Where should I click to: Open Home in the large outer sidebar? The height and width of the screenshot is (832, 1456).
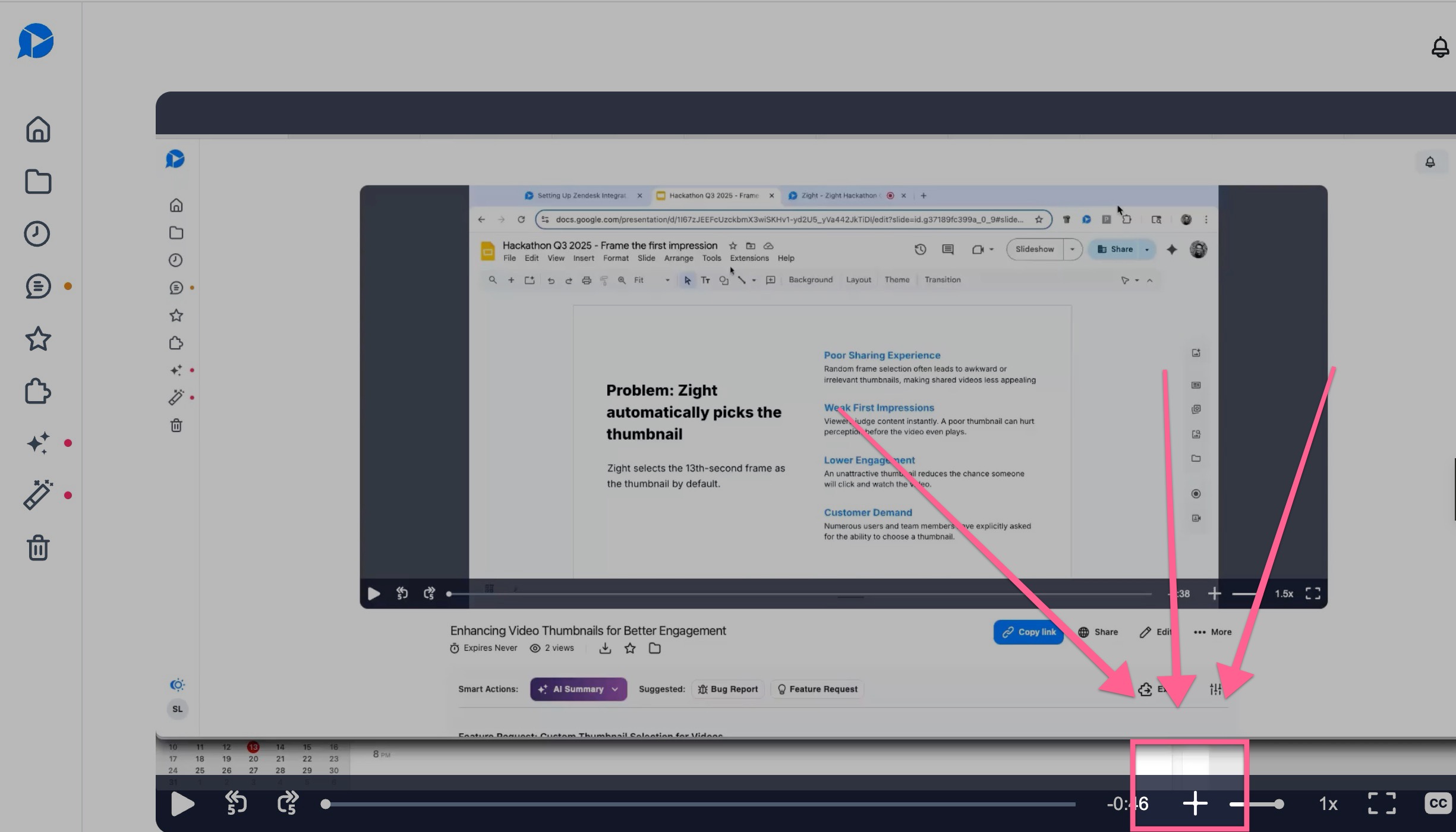38,129
